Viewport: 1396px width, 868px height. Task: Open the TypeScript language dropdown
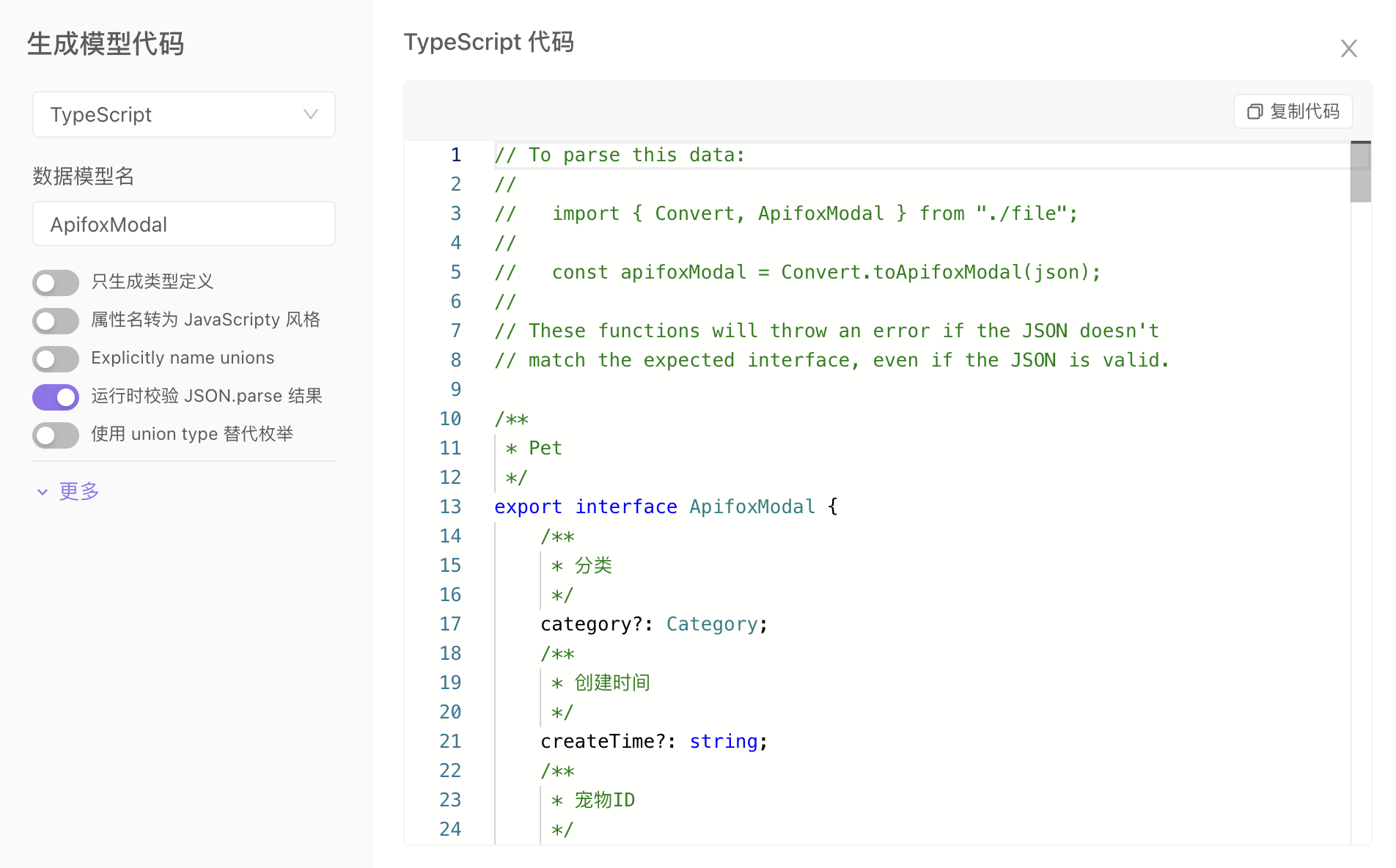click(x=183, y=114)
